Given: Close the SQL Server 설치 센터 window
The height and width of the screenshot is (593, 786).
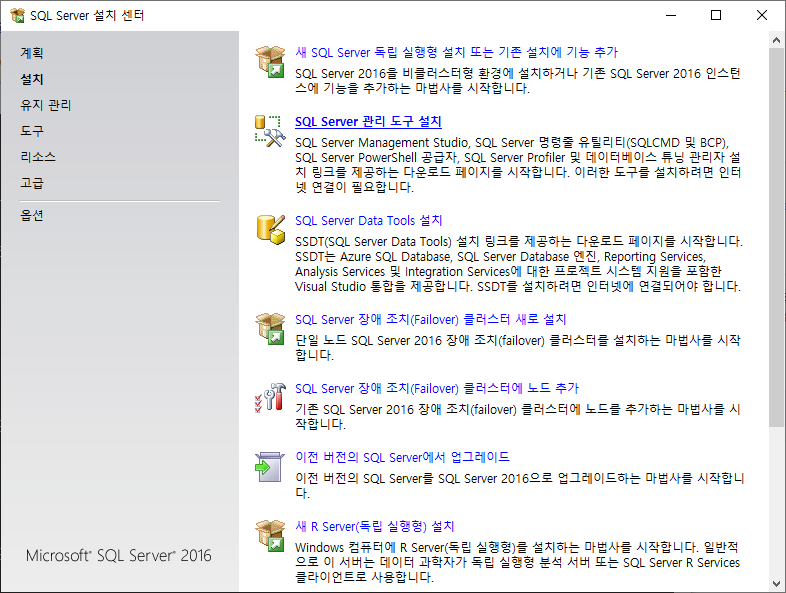Looking at the screenshot, I should click(x=762, y=16).
